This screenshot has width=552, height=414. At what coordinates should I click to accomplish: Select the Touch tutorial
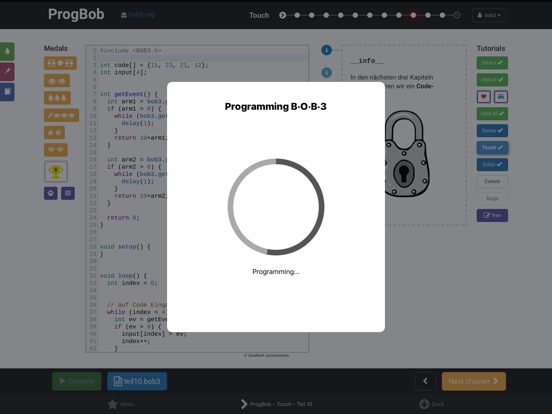[492, 148]
